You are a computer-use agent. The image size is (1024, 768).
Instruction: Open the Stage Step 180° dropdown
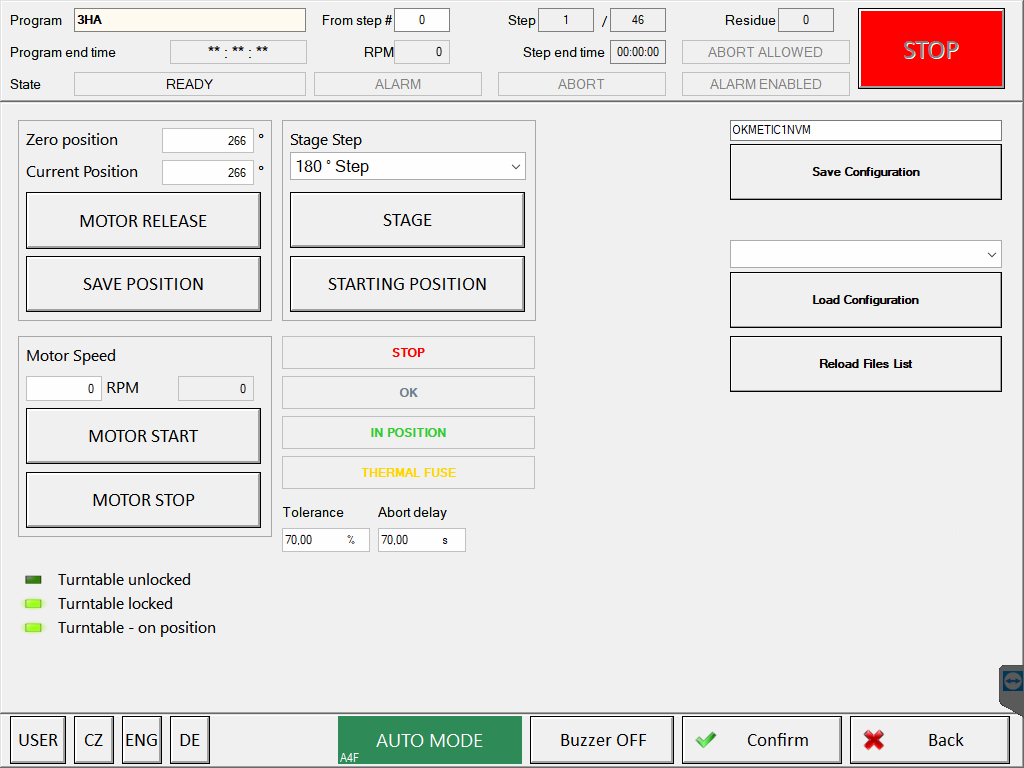coord(407,167)
